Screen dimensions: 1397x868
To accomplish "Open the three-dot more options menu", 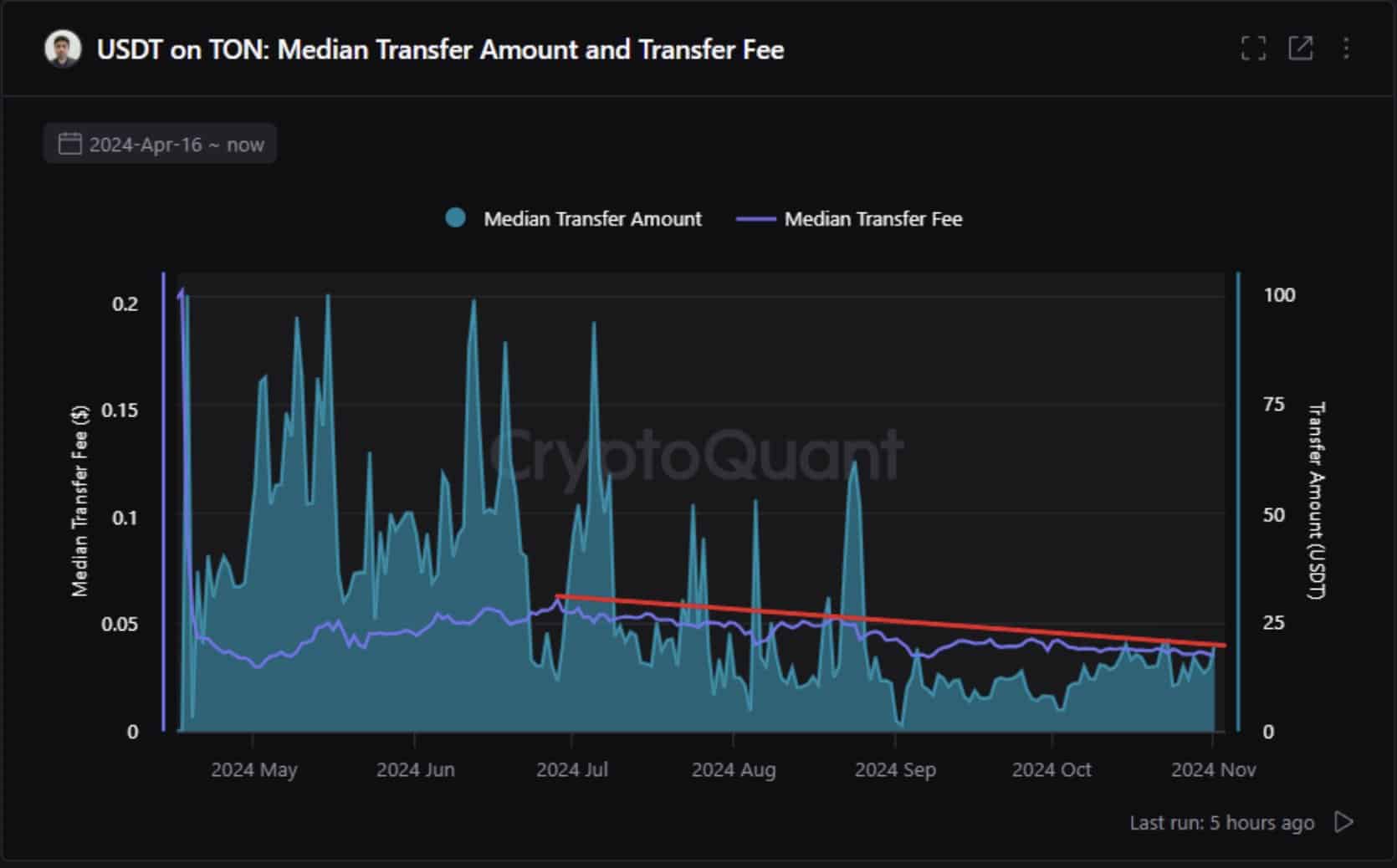I will point(1346,49).
